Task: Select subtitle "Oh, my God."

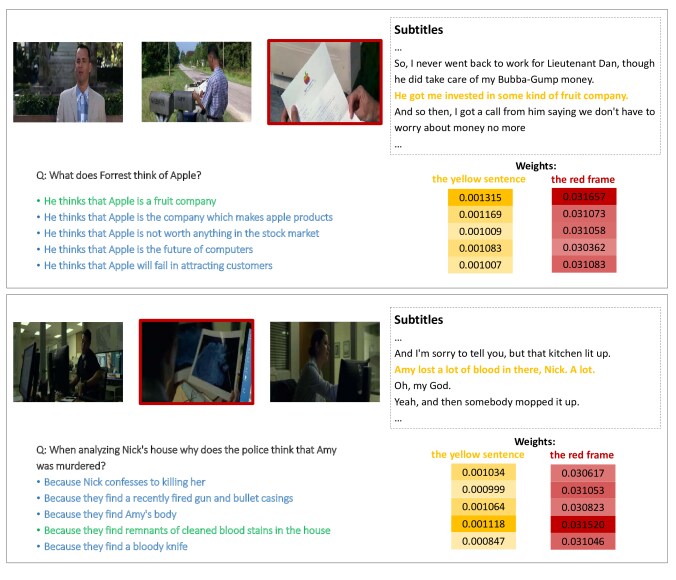Action: 422,386
